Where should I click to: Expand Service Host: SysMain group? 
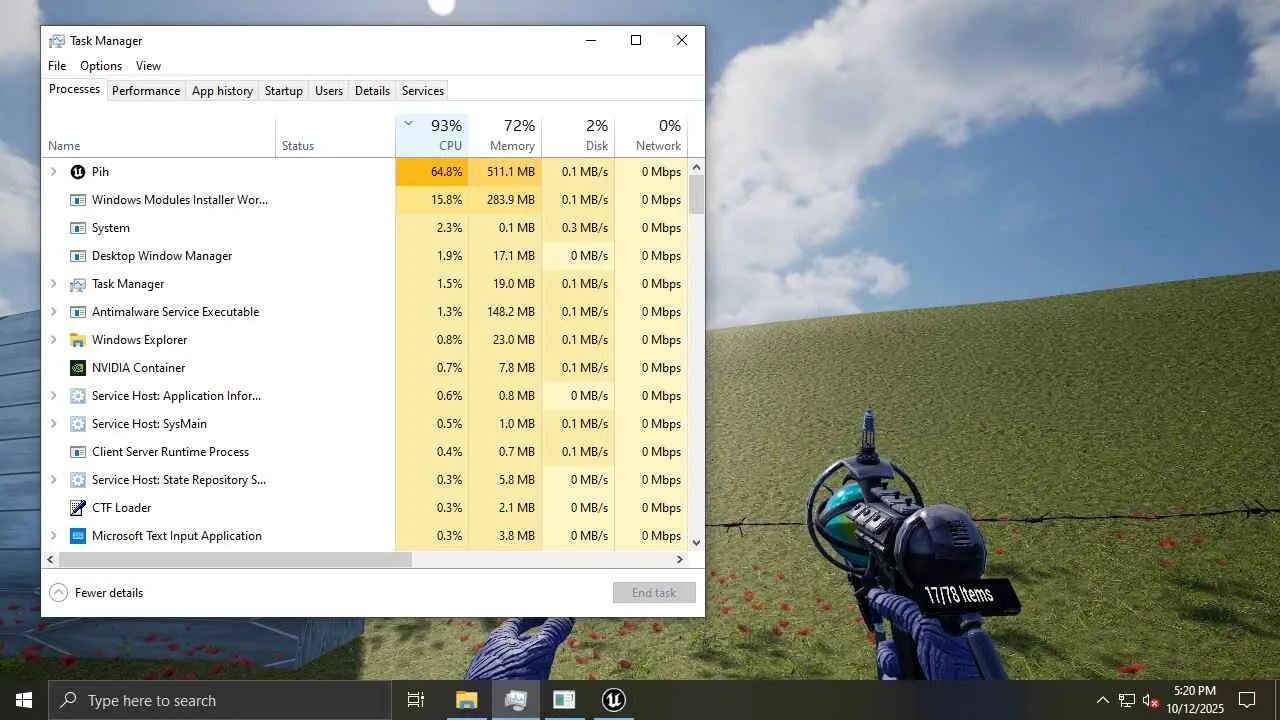[x=54, y=424]
